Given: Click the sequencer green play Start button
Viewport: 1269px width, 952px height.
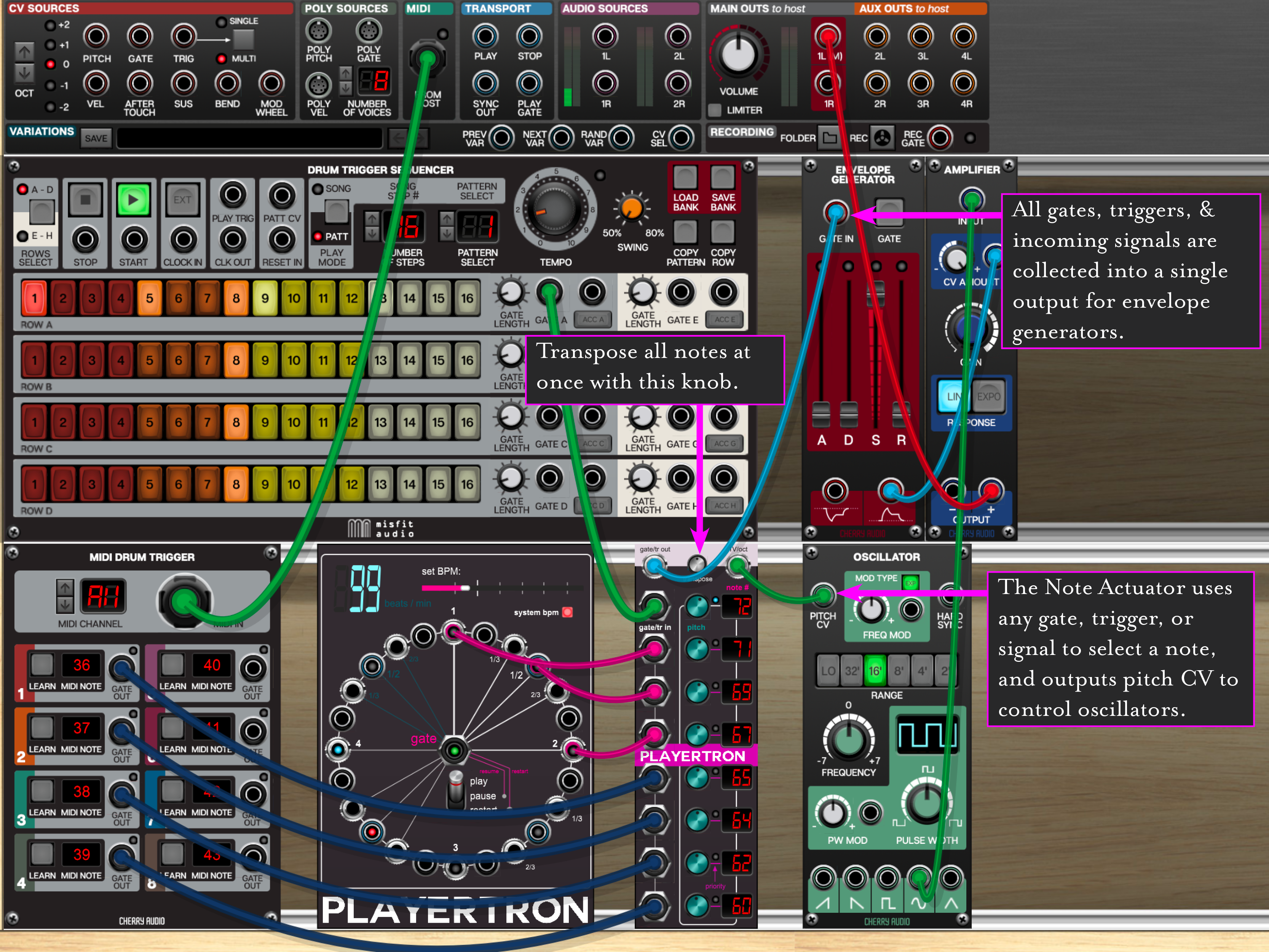Looking at the screenshot, I should tap(133, 200).
